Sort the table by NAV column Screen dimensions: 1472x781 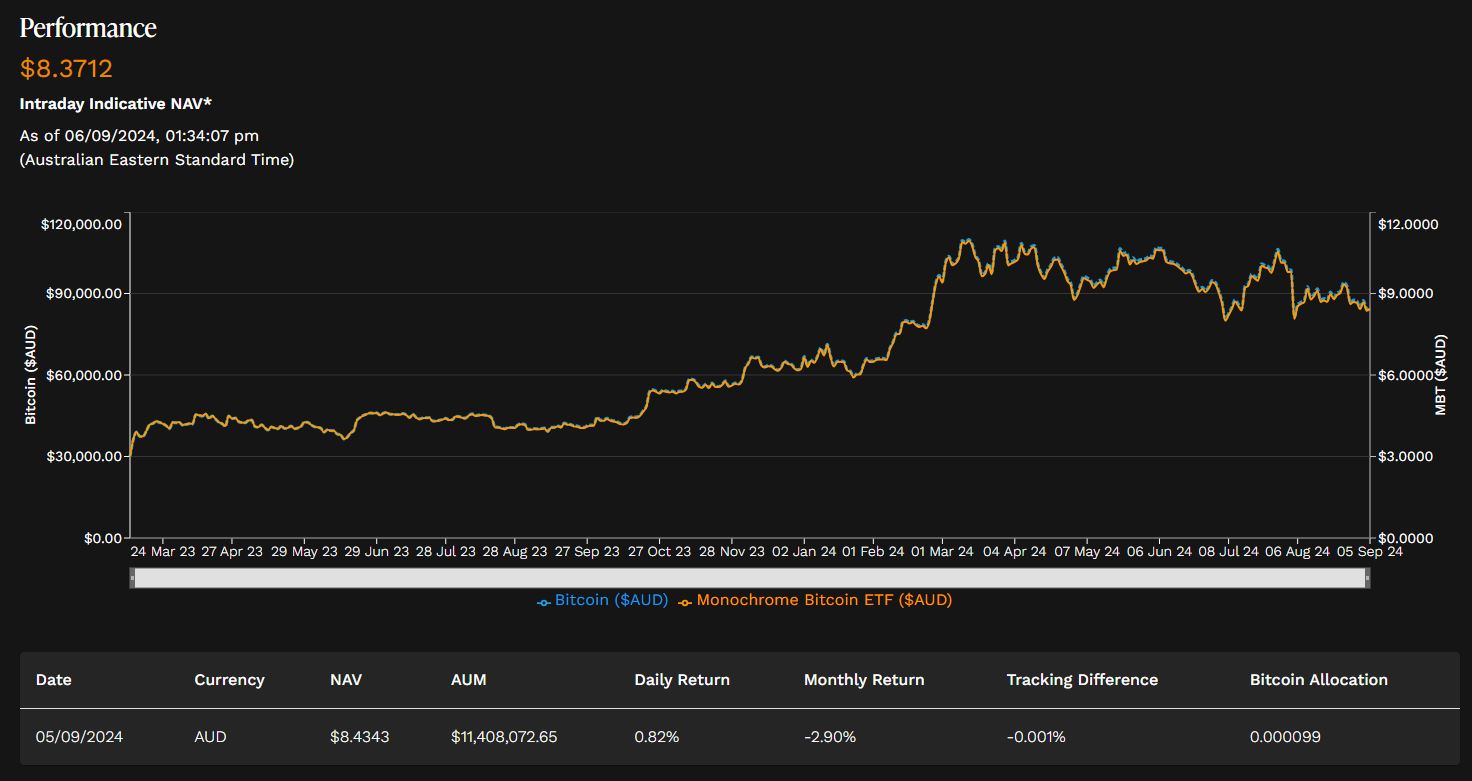pyautogui.click(x=345, y=679)
